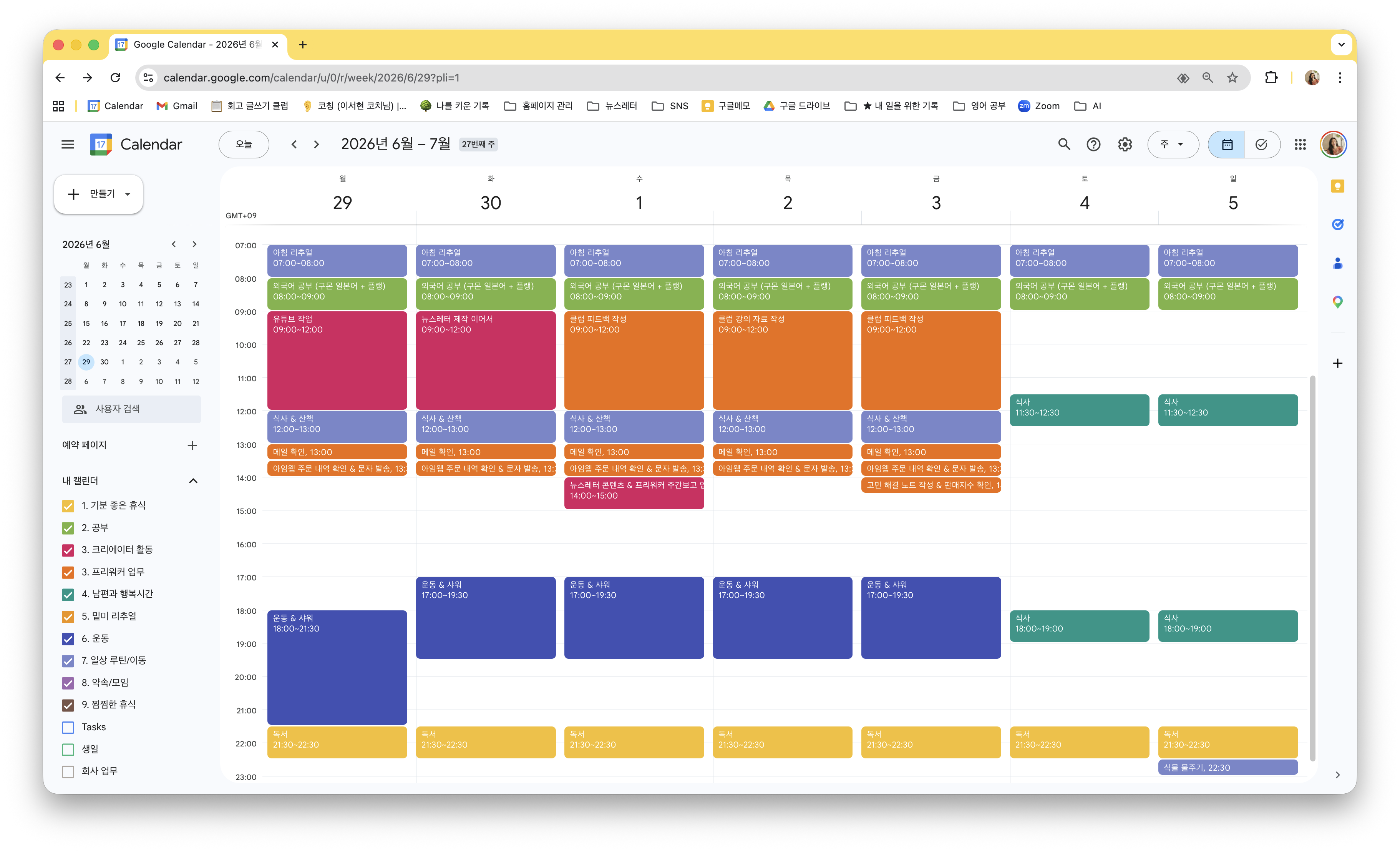Screen dimensions: 1400x851
Task: Click the Chrome address bar URL
Action: [311, 77]
